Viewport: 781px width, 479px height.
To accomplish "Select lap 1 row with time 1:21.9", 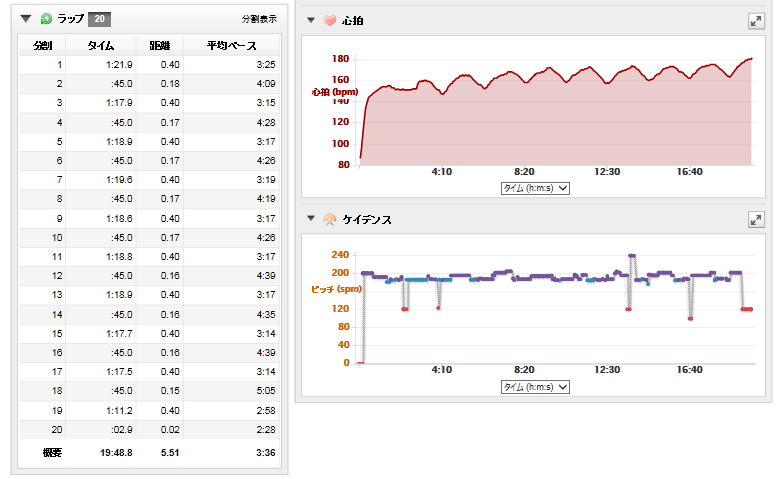I will click(x=150, y=65).
